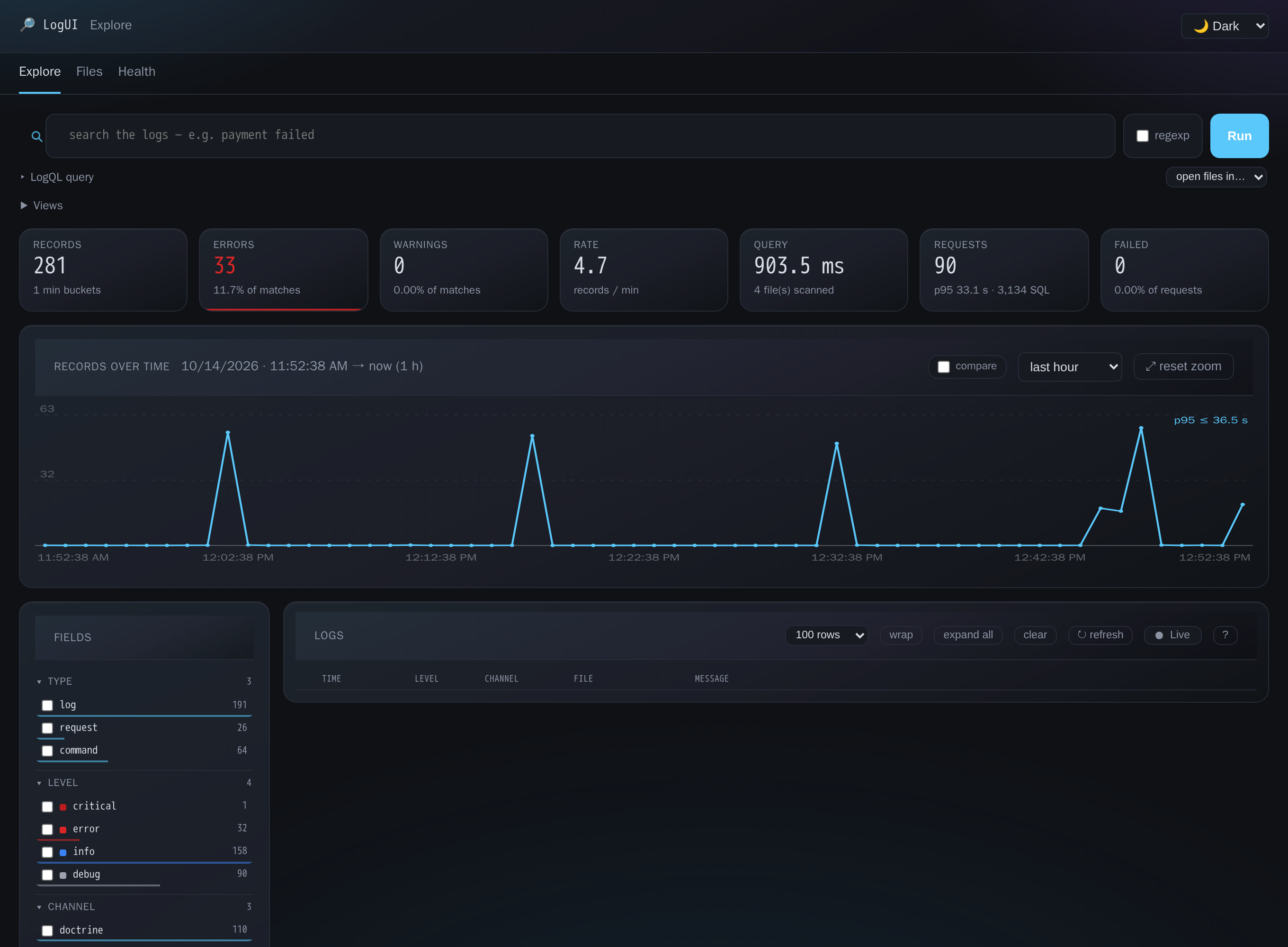Check the command type filter
Image resolution: width=1288 pixels, height=947 pixels.
click(47, 750)
